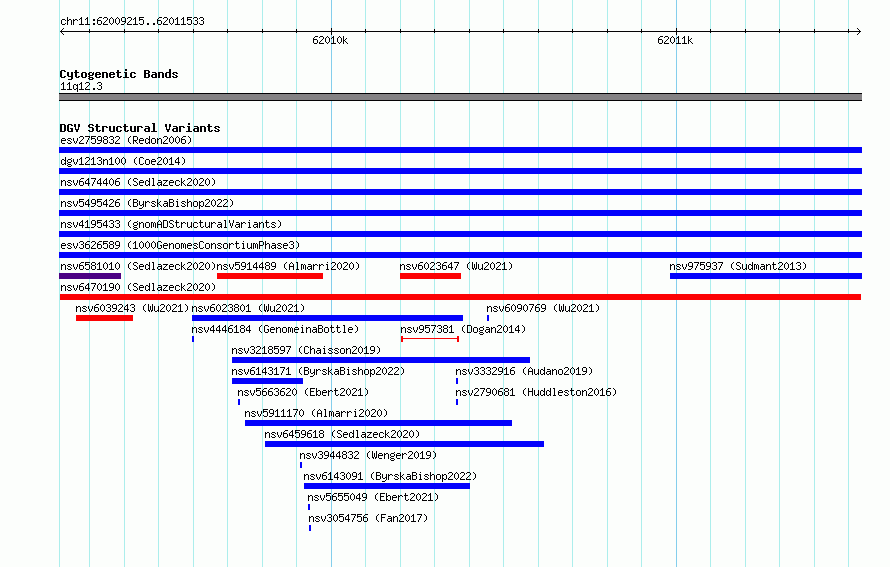Open the nsv4446184 (GenomeinaBottle) label
Image resolution: width=890 pixels, height=567 pixels.
click(275, 329)
